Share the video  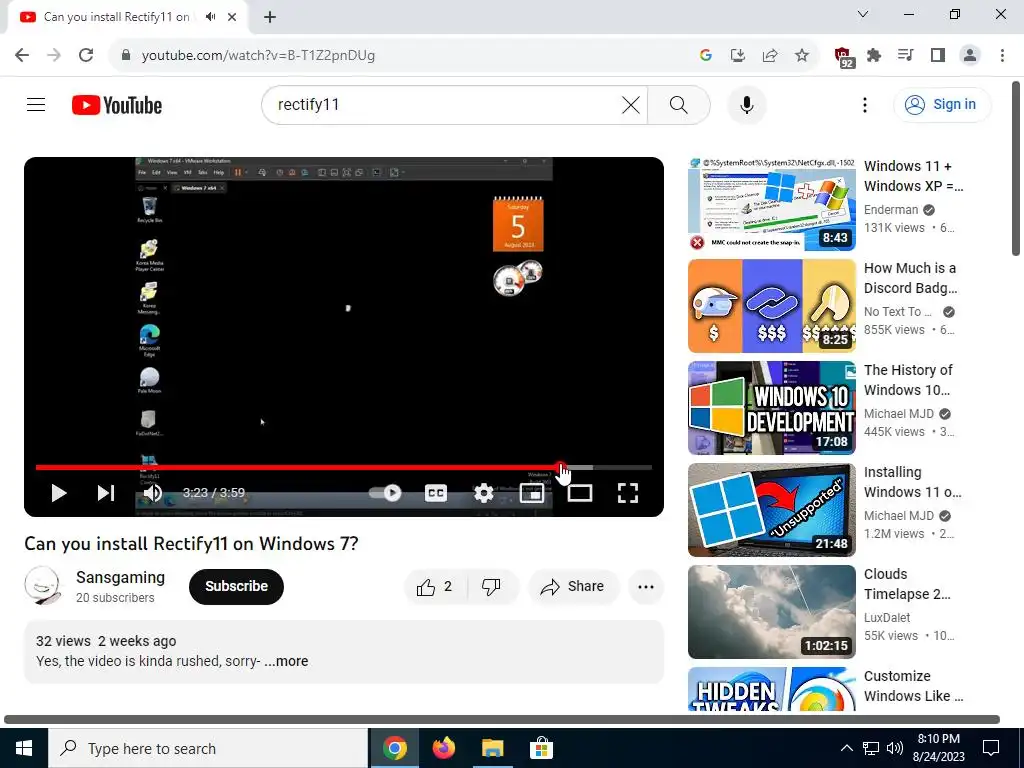[x=573, y=586]
